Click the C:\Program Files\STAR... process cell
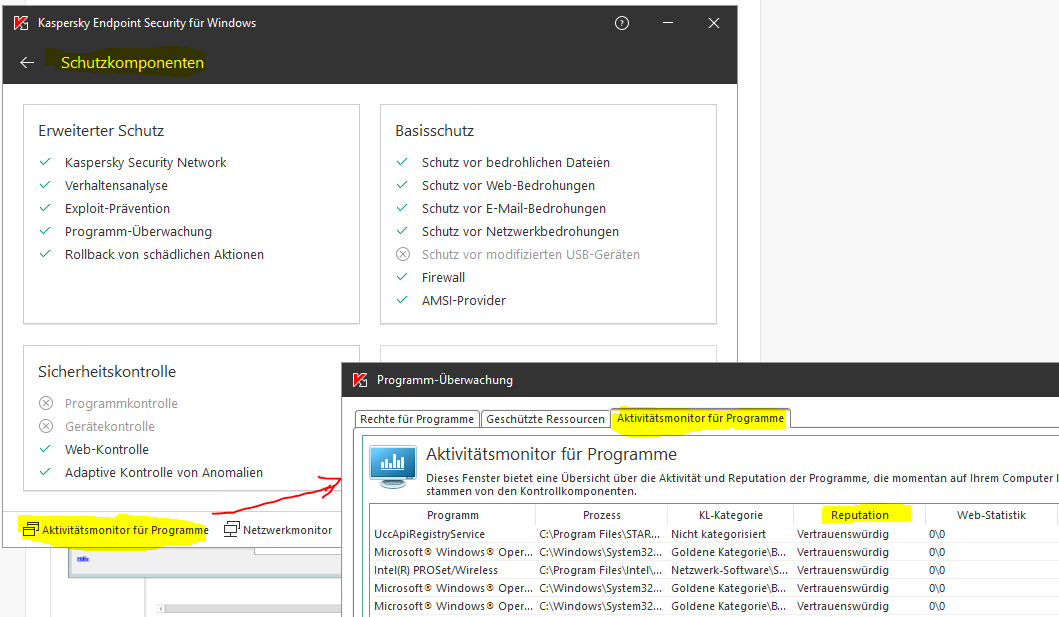The image size is (1059, 617). click(599, 534)
